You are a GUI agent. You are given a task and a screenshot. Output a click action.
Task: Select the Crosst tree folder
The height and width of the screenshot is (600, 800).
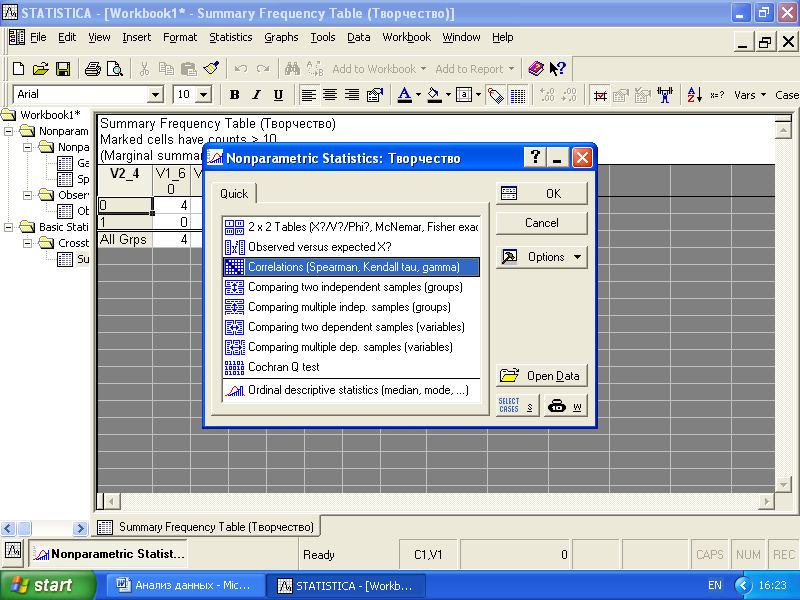point(64,243)
